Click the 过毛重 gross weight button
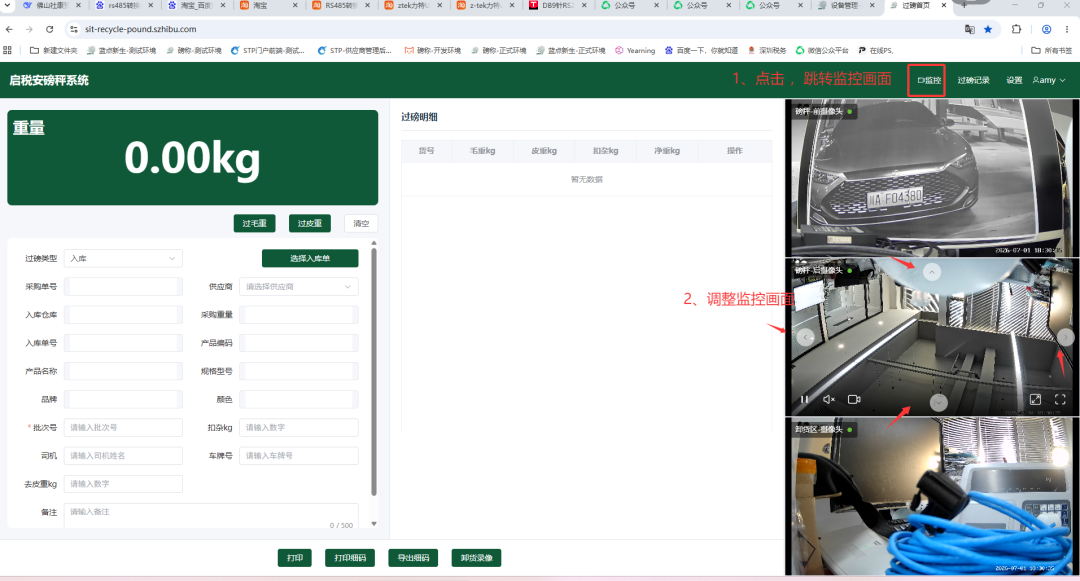The image size is (1080, 581). [254, 223]
